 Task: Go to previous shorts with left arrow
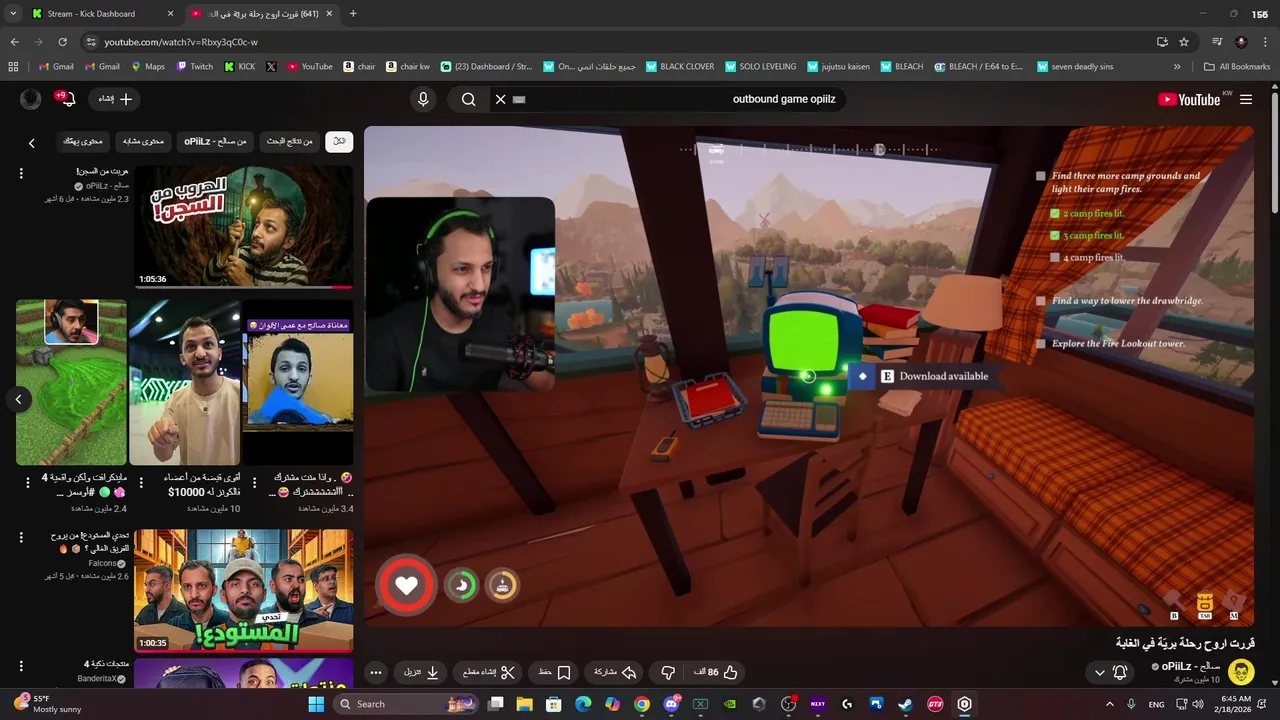tap(18, 400)
